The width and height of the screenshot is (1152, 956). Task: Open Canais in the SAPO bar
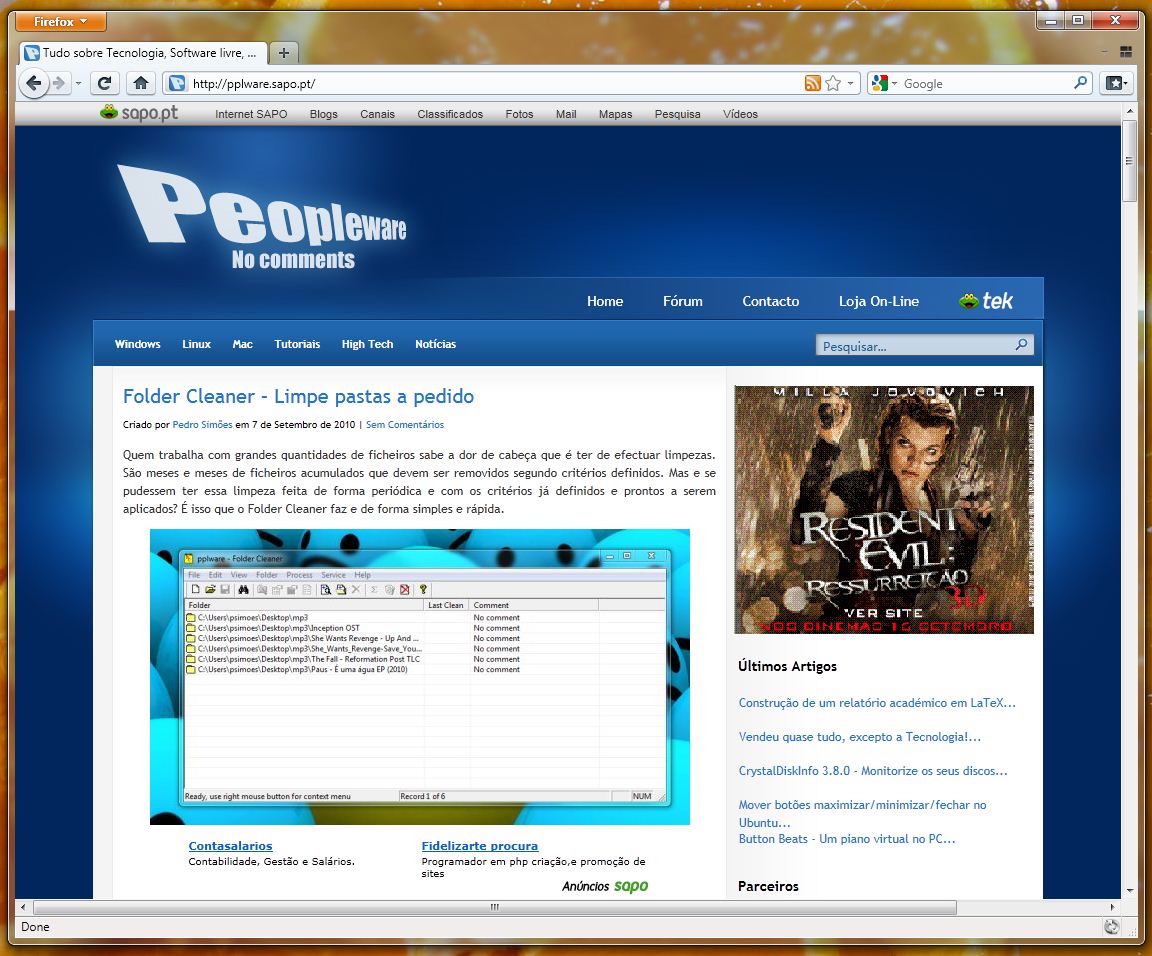pyautogui.click(x=378, y=114)
